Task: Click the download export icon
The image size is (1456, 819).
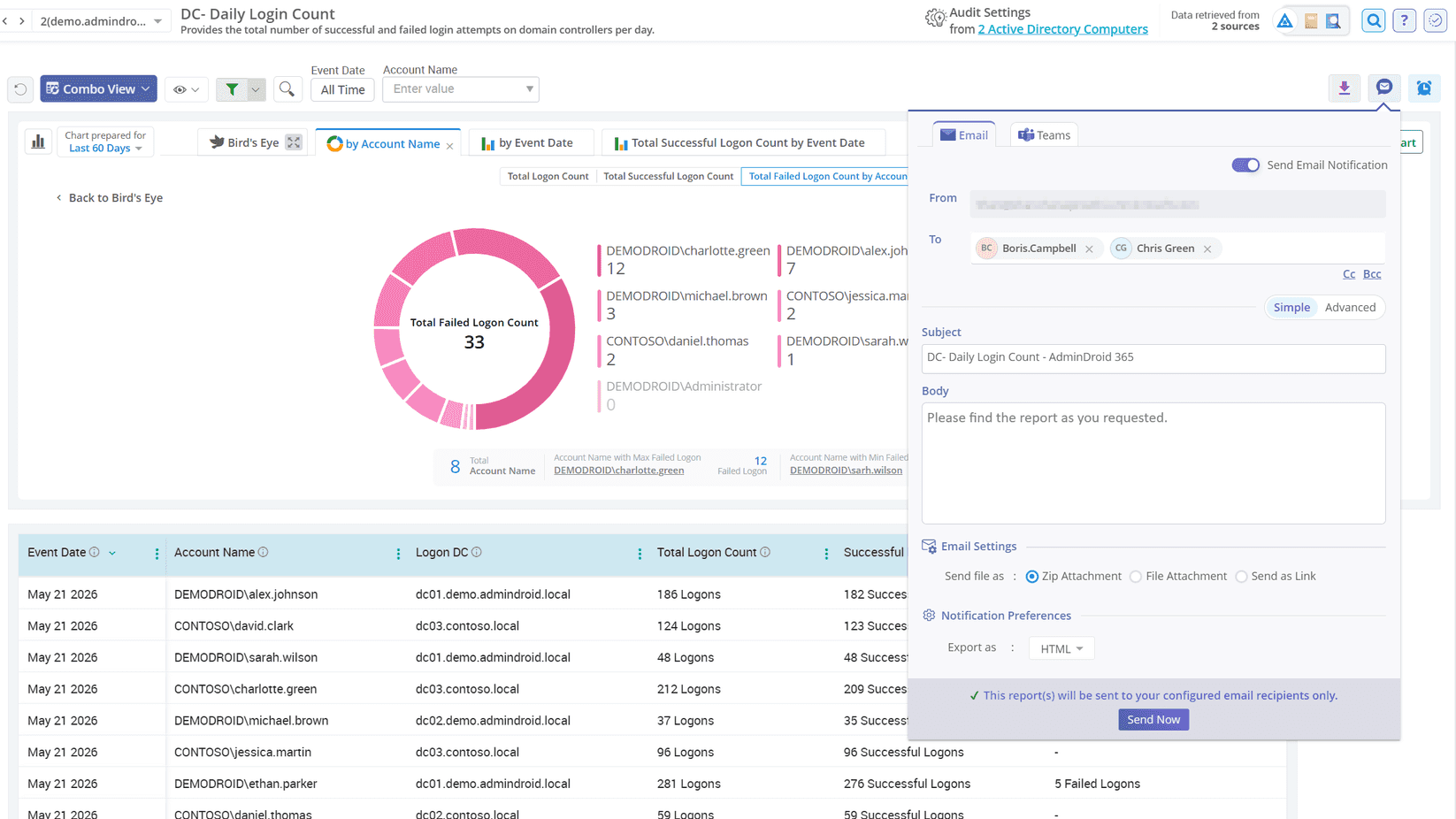Action: coord(1344,88)
